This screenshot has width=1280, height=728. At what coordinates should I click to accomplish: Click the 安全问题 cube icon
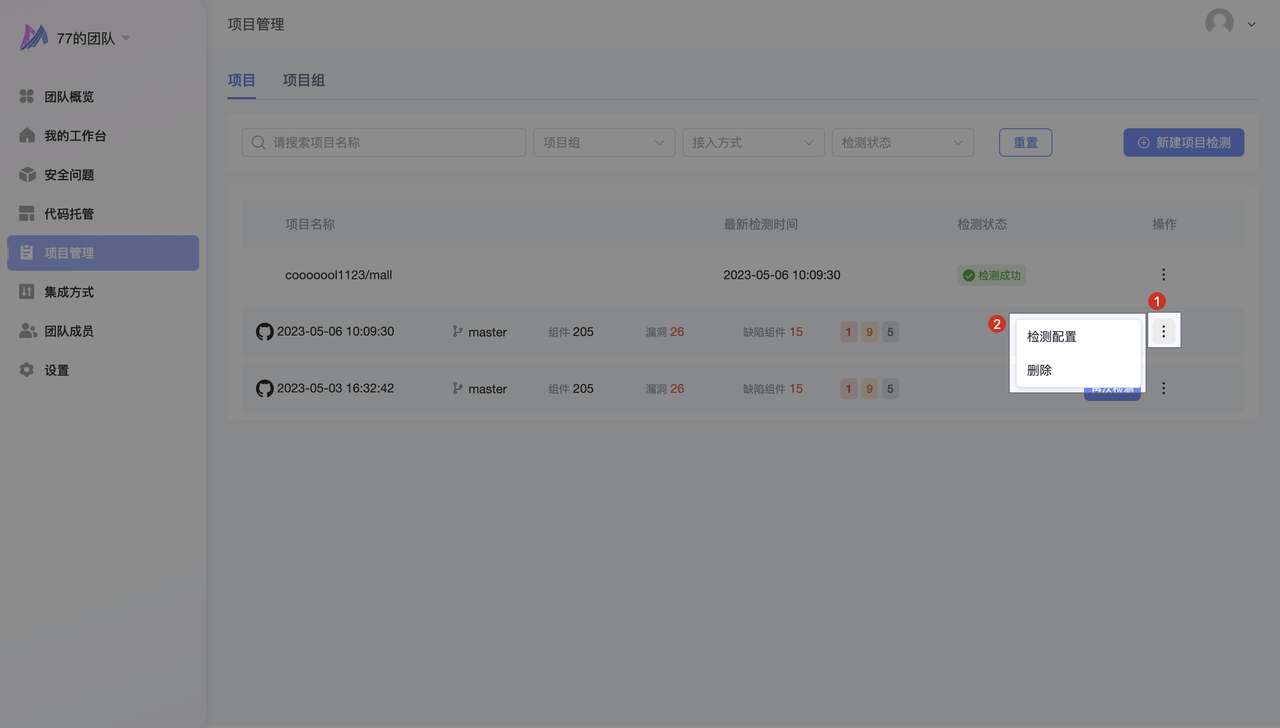point(27,175)
